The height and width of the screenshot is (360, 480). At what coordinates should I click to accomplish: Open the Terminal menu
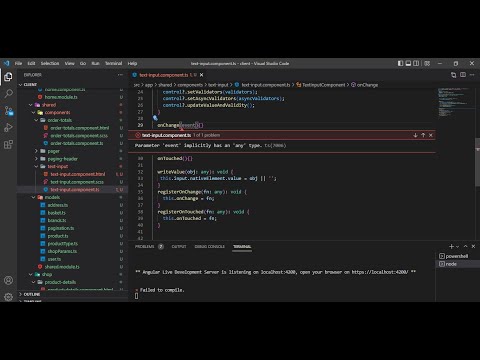[x=114, y=63]
